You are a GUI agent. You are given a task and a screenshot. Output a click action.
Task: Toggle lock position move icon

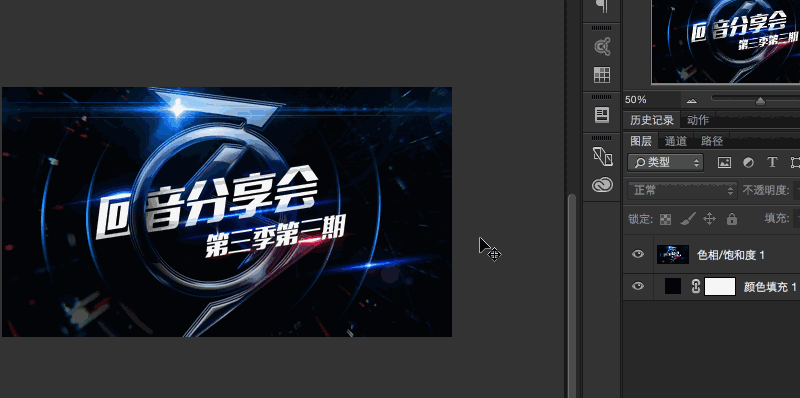pyautogui.click(x=709, y=219)
